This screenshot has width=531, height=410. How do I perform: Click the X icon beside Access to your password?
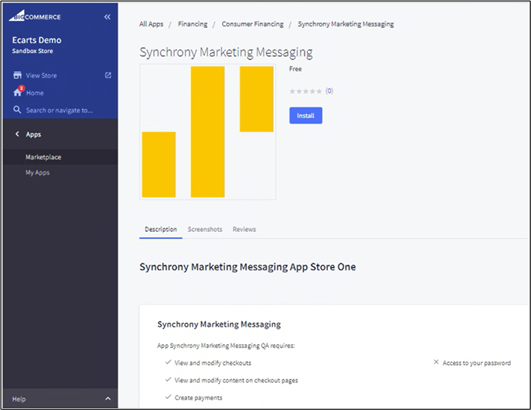(x=436, y=362)
